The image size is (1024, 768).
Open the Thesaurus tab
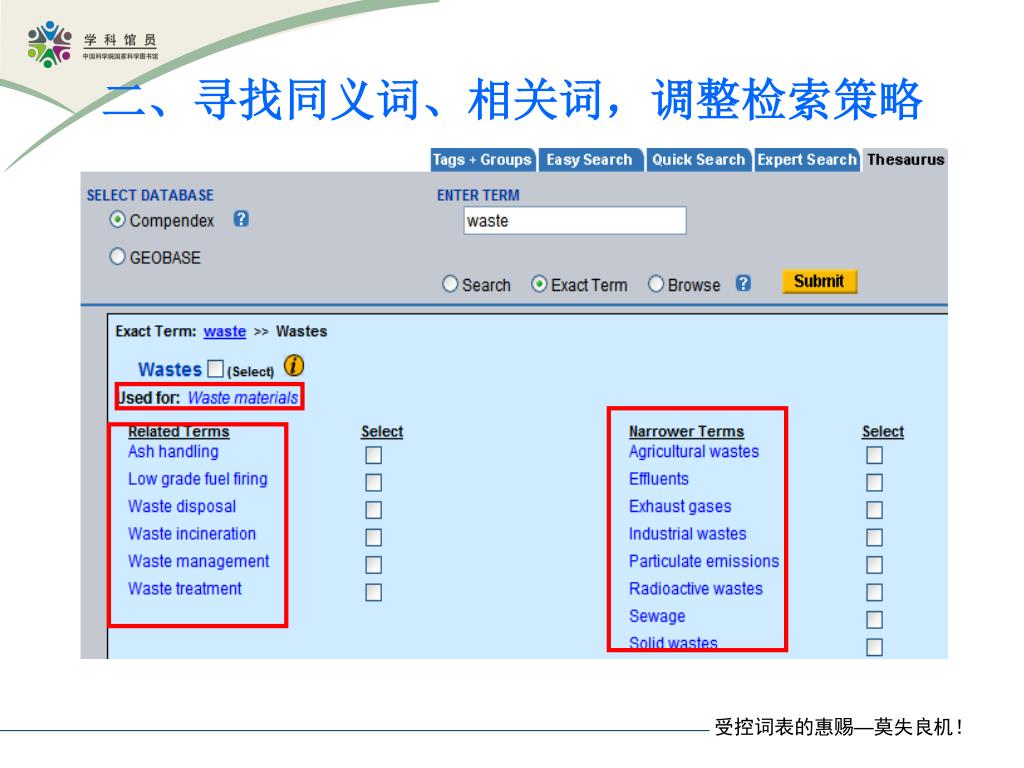905,160
